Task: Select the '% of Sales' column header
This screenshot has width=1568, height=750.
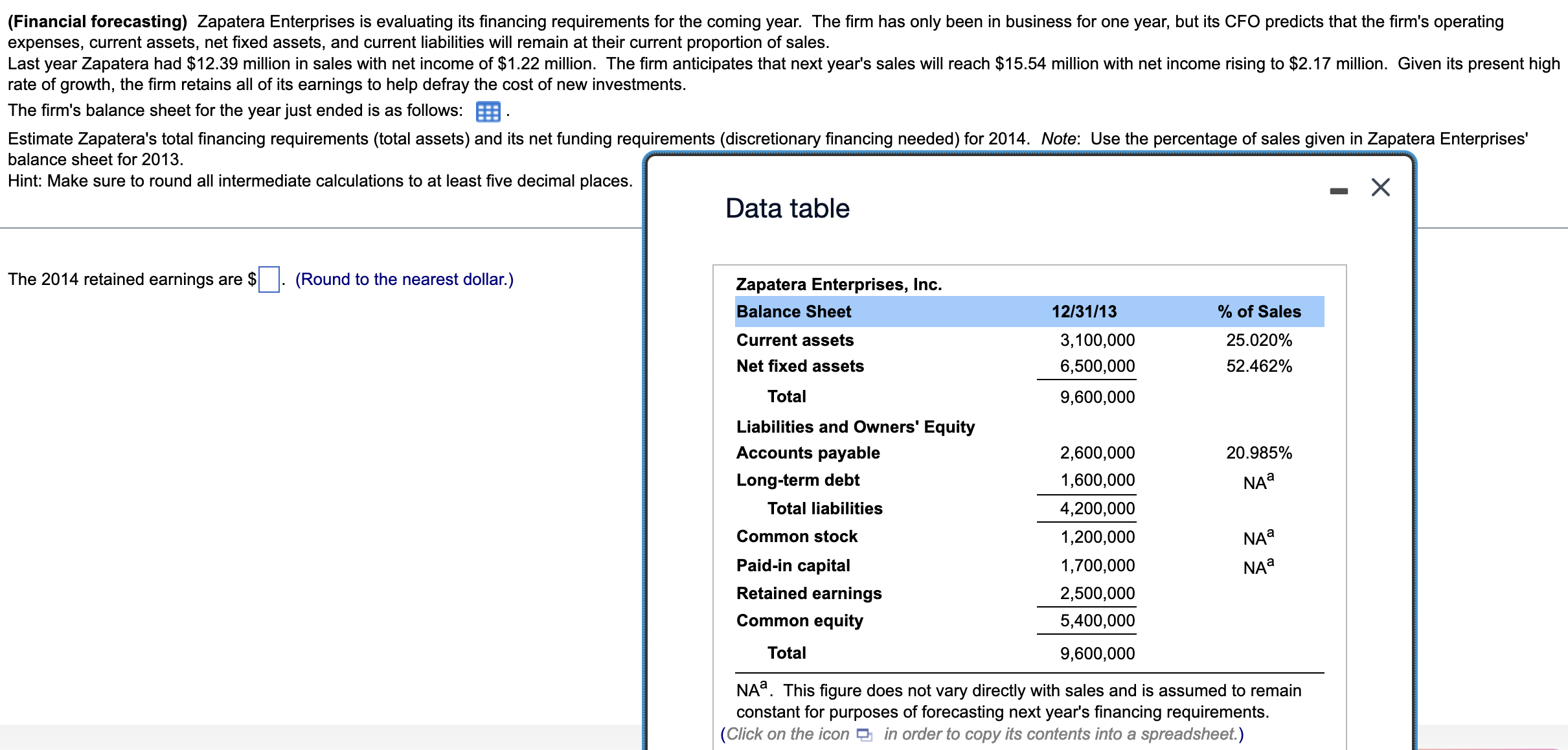Action: click(x=1258, y=312)
